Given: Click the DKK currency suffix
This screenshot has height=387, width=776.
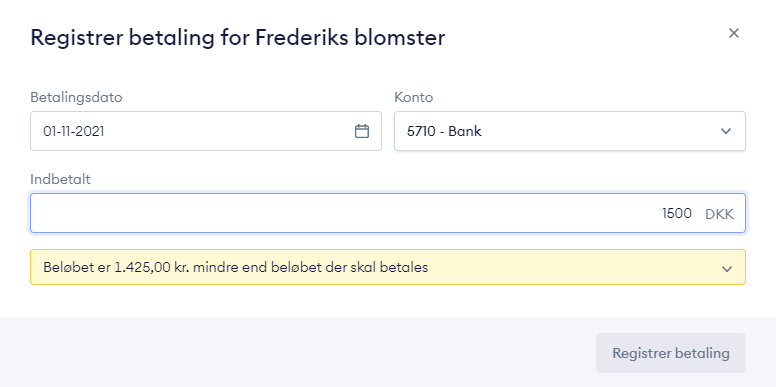Looking at the screenshot, I should click(x=720, y=214).
